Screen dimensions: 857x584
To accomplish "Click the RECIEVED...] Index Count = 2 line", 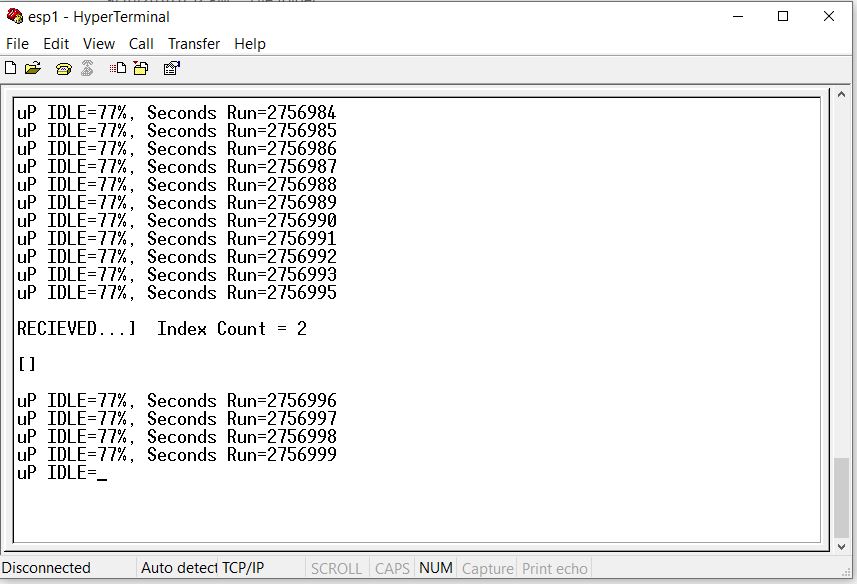I will [162, 329].
